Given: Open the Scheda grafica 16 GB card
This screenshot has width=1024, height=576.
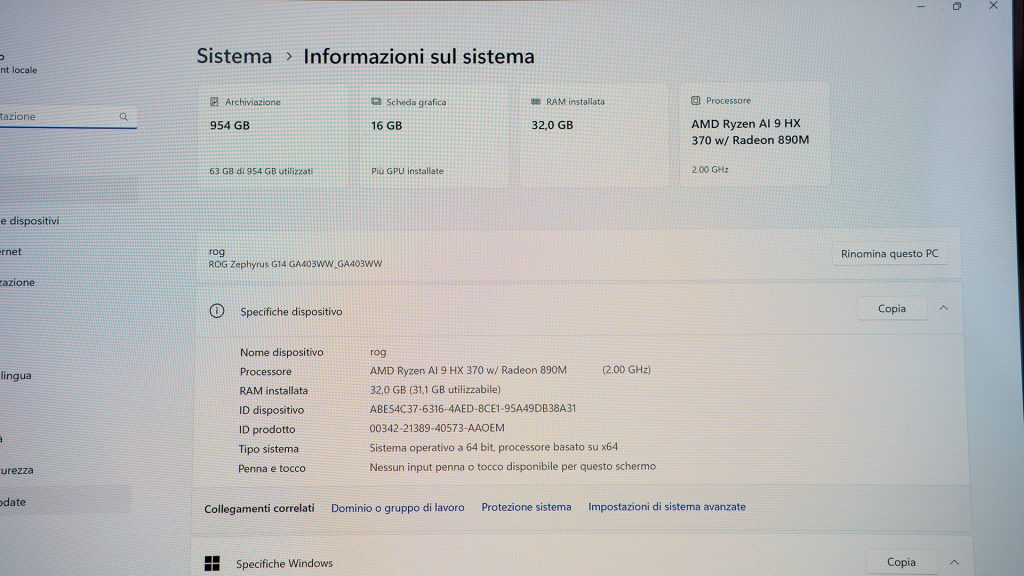Looking at the screenshot, I should pos(434,136).
